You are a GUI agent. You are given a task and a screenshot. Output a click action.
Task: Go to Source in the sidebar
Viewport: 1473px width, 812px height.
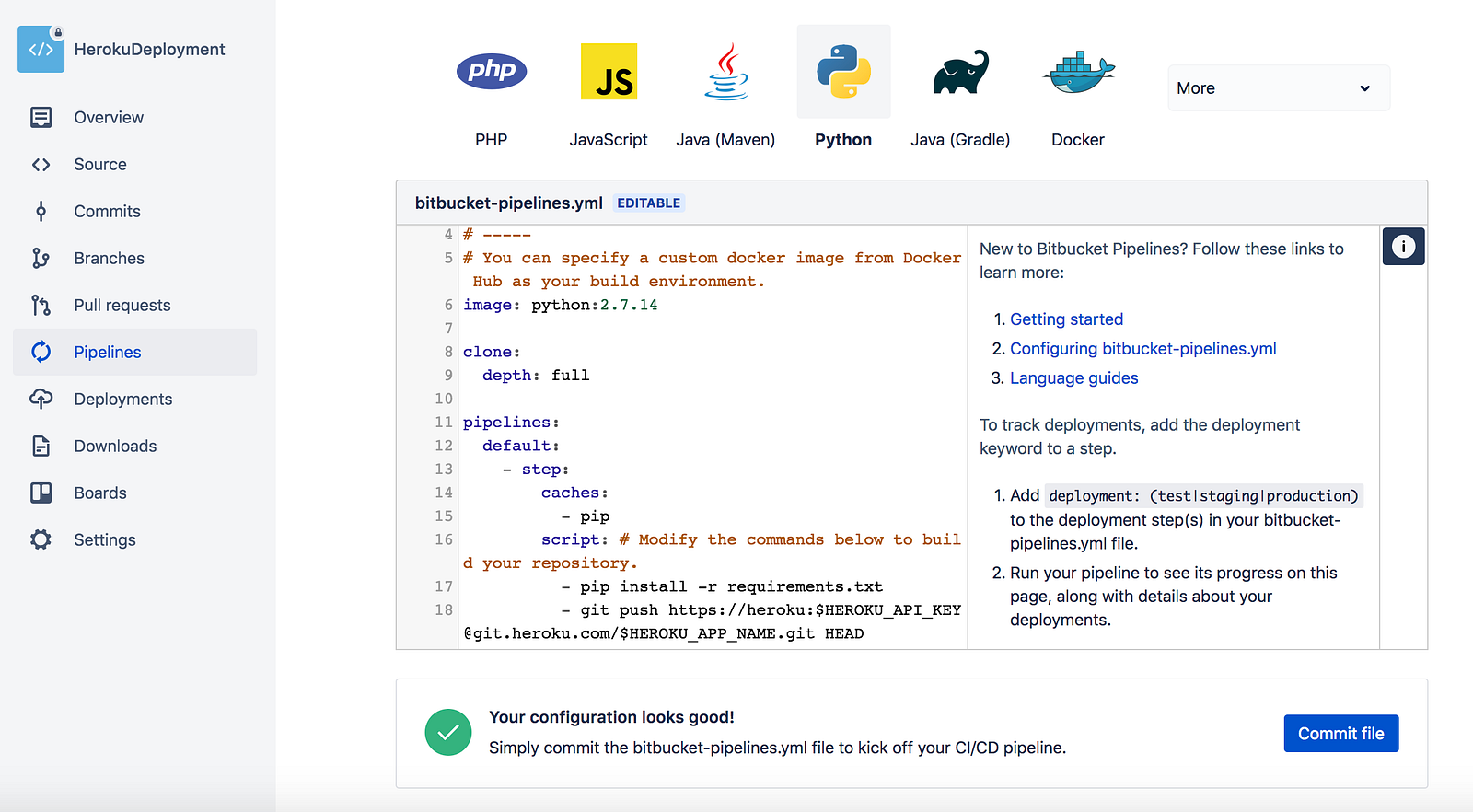[134, 165]
